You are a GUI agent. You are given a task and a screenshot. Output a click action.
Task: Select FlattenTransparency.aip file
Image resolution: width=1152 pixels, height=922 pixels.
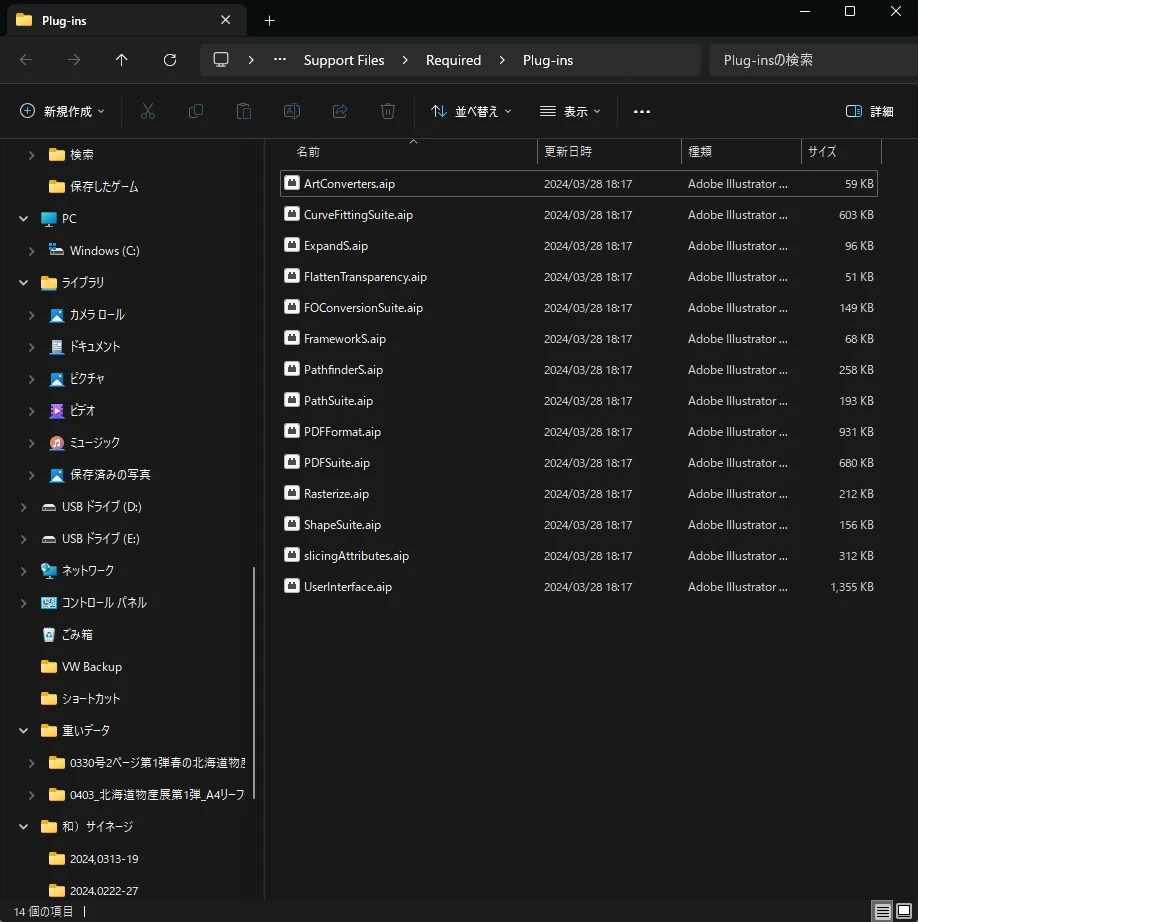click(579, 276)
